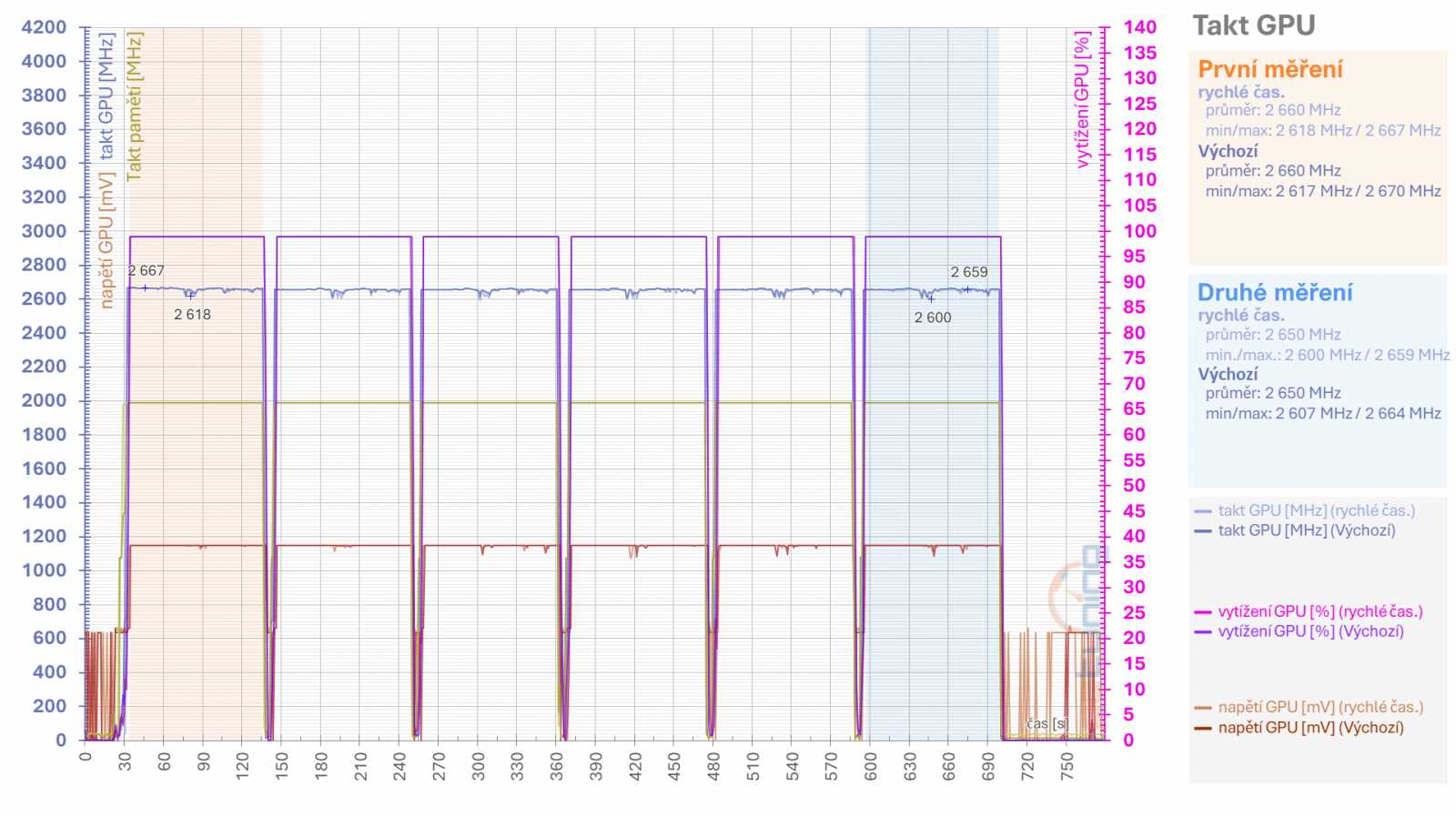Click the "čas [s]" time axis label
The height and width of the screenshot is (817, 1456).
point(1046,723)
